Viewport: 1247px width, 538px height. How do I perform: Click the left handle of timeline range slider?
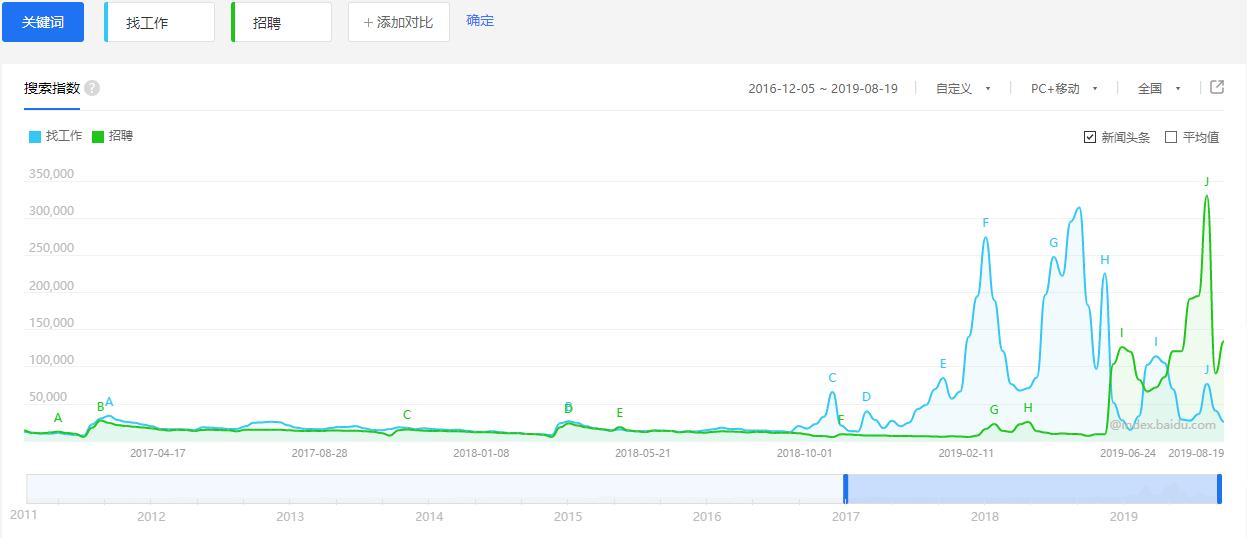(x=845, y=489)
